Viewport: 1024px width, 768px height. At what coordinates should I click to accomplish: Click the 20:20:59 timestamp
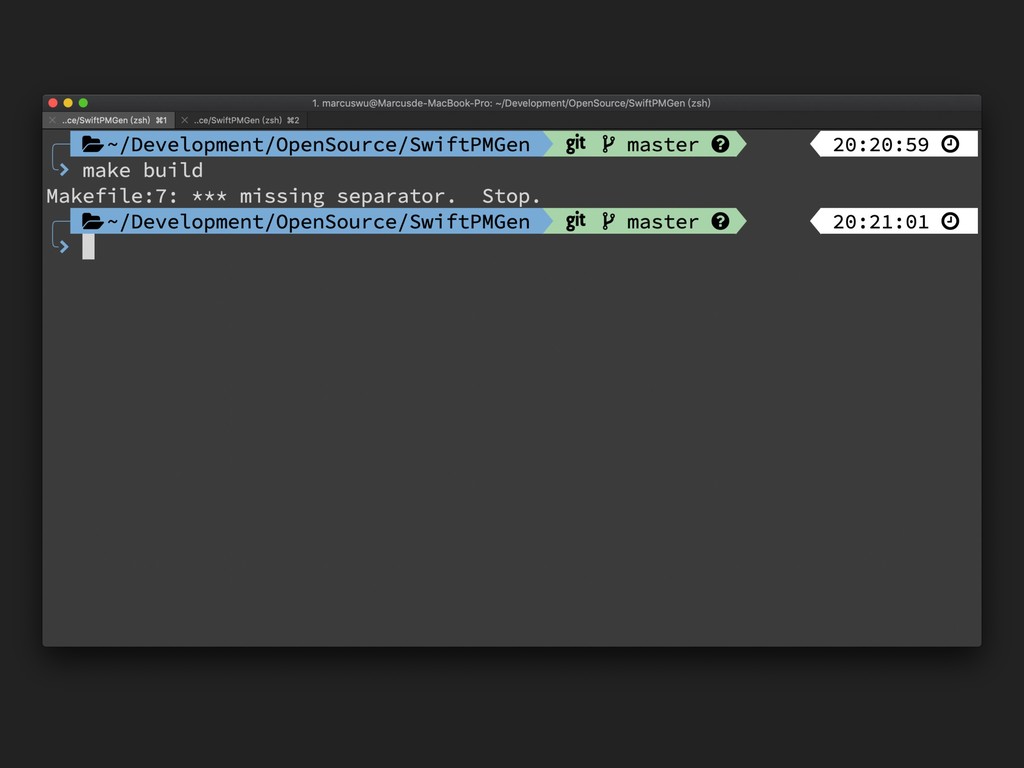point(880,145)
